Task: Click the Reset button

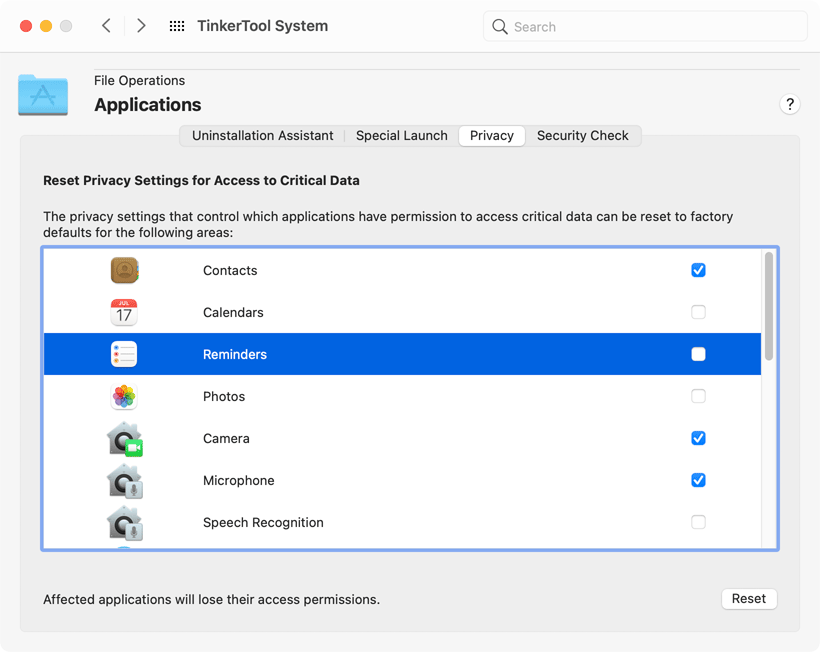Action: click(749, 599)
